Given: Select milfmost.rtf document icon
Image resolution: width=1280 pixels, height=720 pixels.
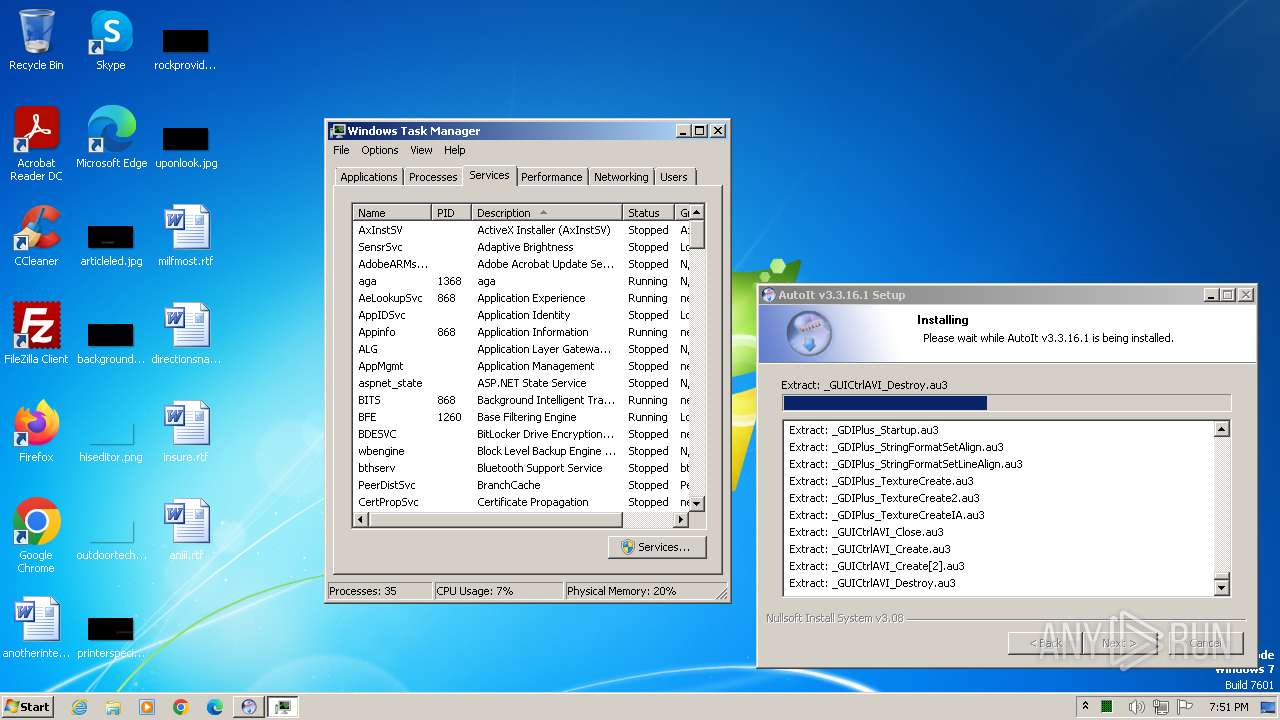Looking at the screenshot, I should coord(186,236).
